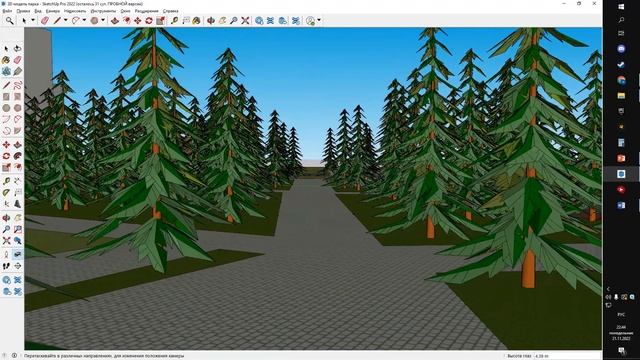The image size is (640, 360).
Task: Select the Pan hand tool in top toolbar
Action: coord(222,20)
